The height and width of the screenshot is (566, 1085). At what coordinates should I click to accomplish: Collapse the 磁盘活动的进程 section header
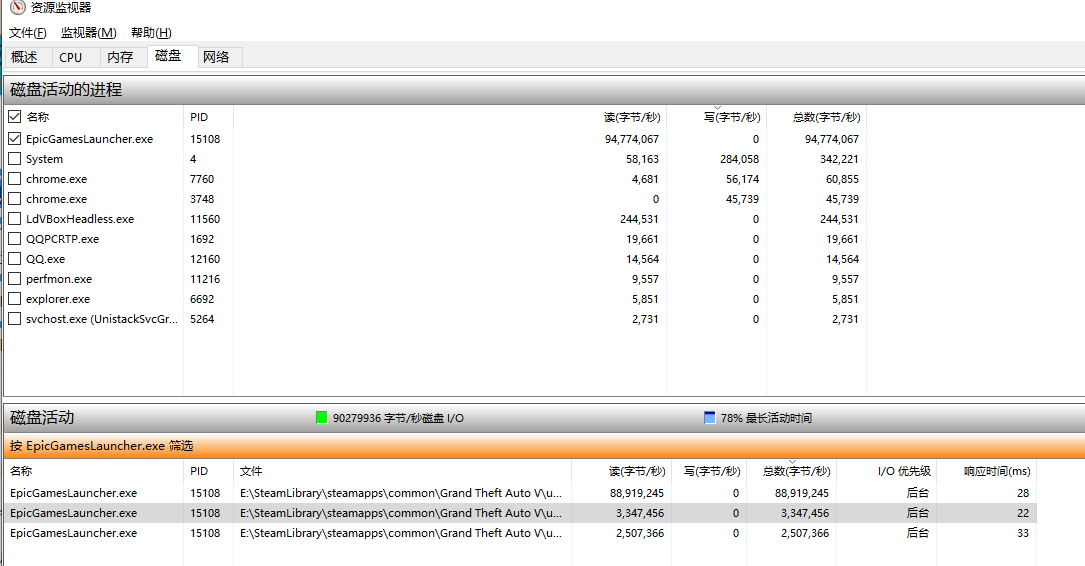pos(544,90)
